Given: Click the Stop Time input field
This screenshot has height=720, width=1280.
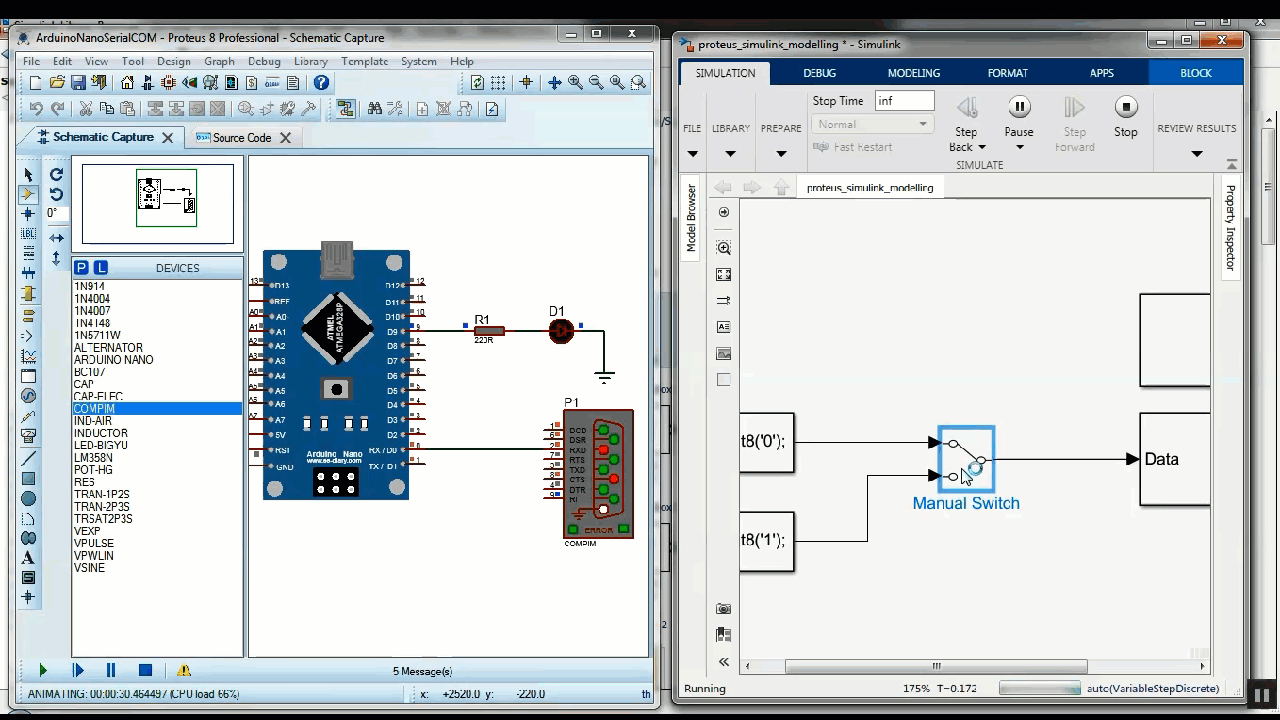Looking at the screenshot, I should (x=904, y=101).
